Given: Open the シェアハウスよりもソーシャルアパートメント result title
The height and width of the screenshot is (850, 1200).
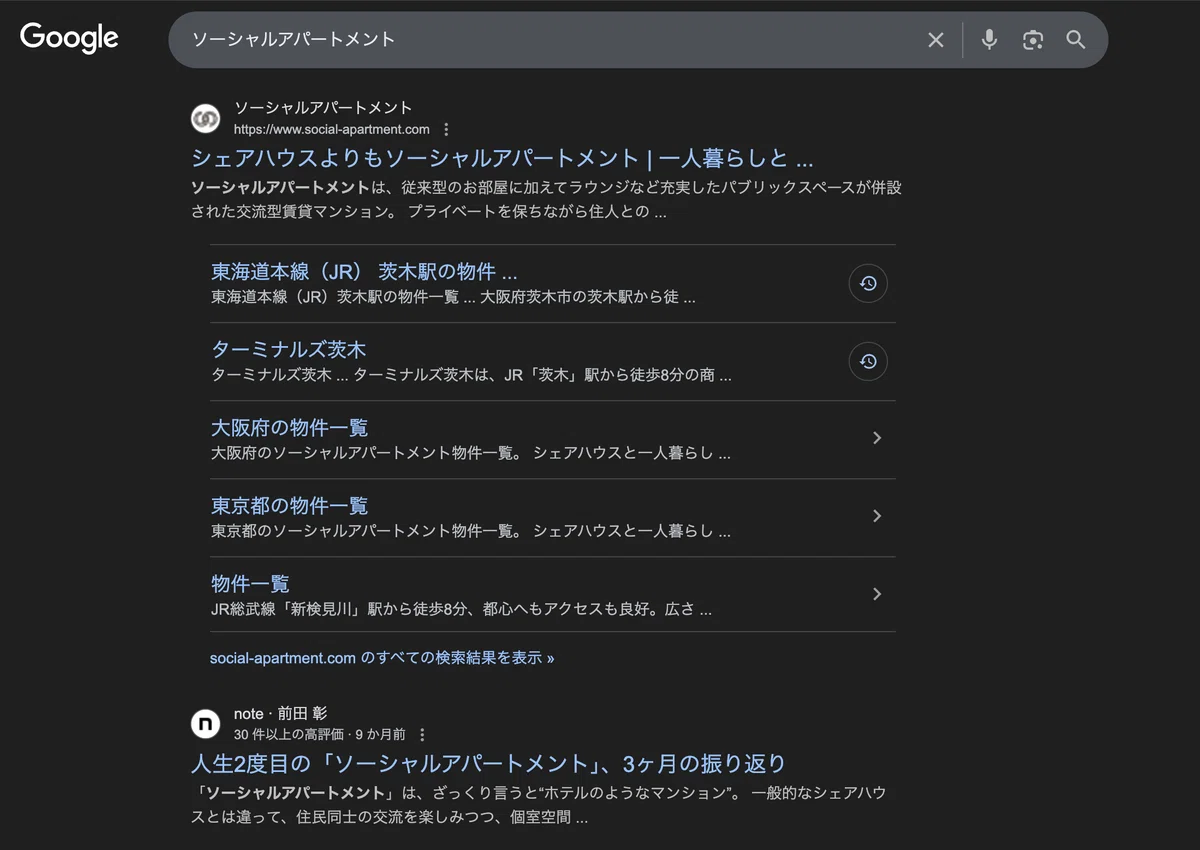Looking at the screenshot, I should point(502,158).
